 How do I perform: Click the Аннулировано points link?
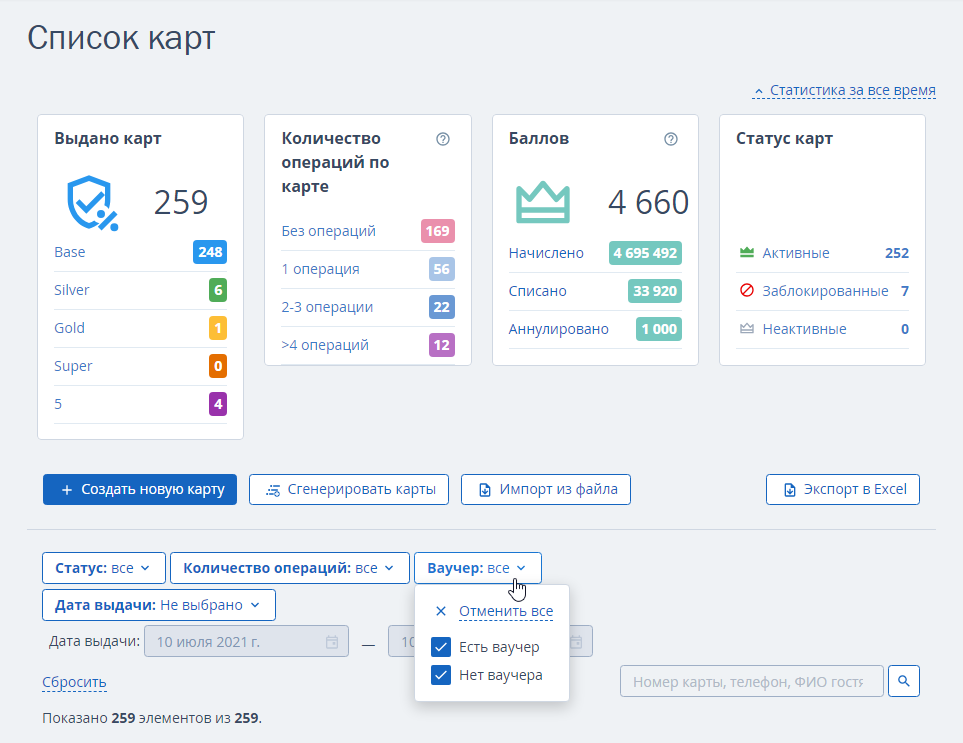pos(558,329)
